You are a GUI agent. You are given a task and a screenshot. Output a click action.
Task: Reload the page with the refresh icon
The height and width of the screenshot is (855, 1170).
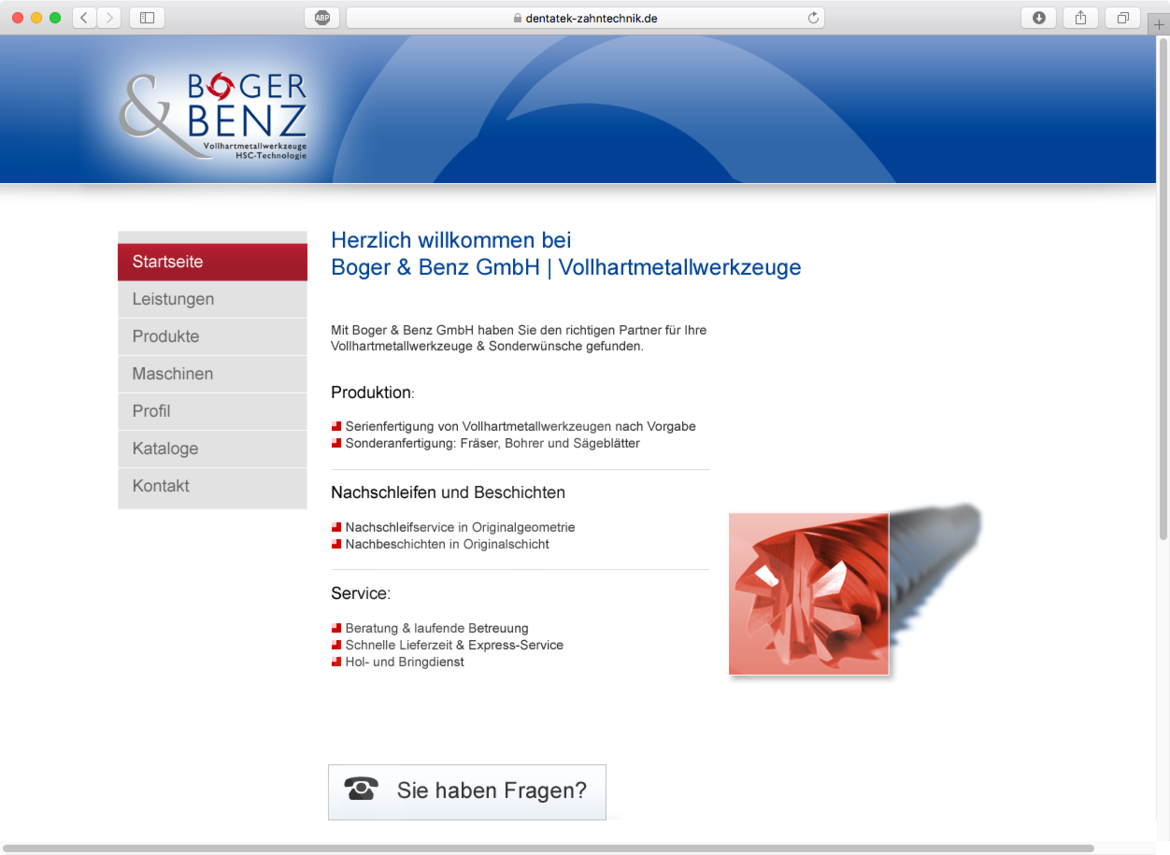[813, 18]
